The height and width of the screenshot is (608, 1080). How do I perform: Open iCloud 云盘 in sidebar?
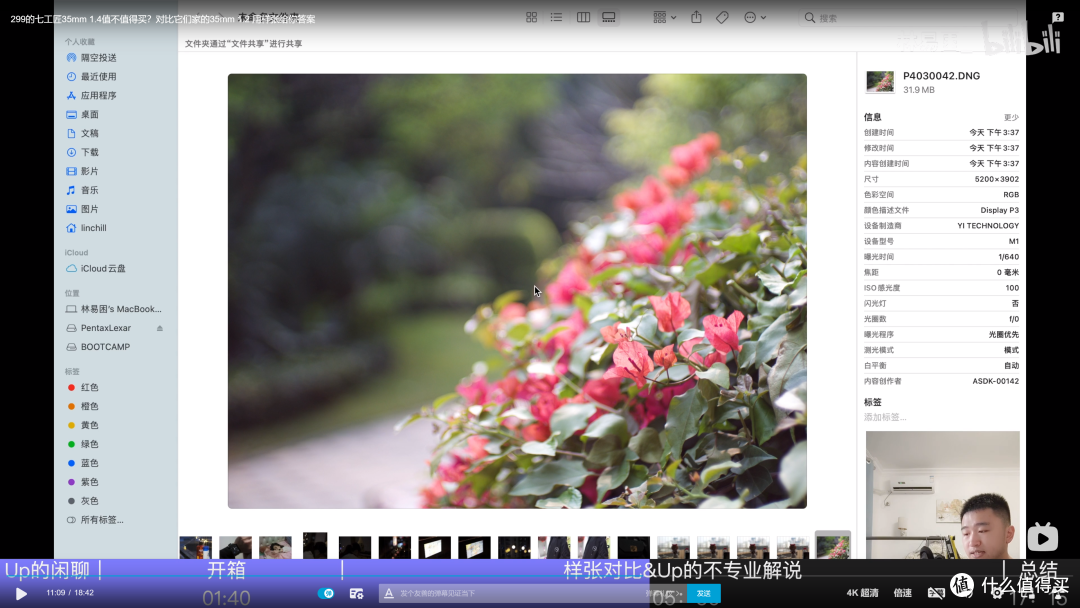pyautogui.click(x=96, y=269)
